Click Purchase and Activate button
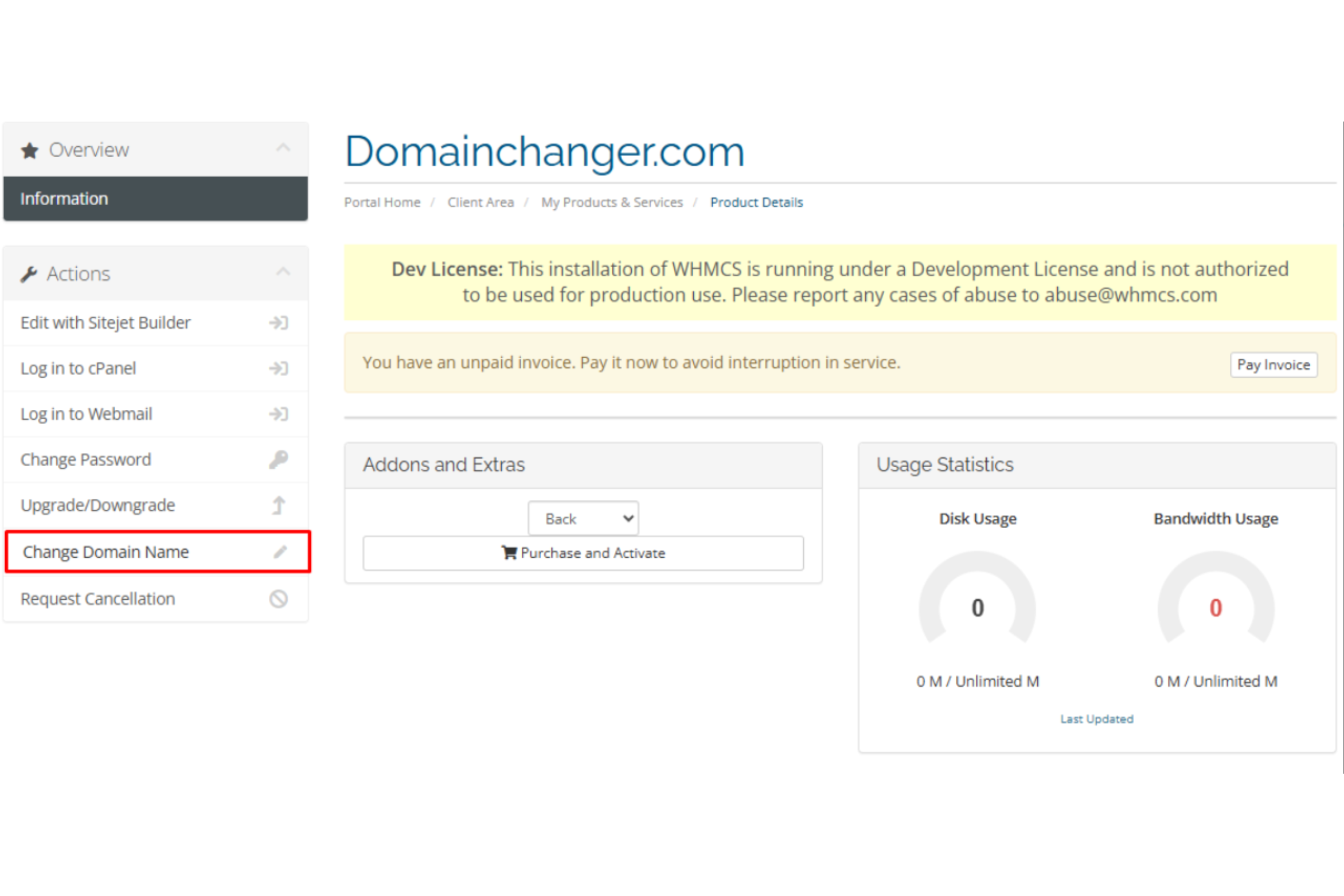 pos(583,553)
